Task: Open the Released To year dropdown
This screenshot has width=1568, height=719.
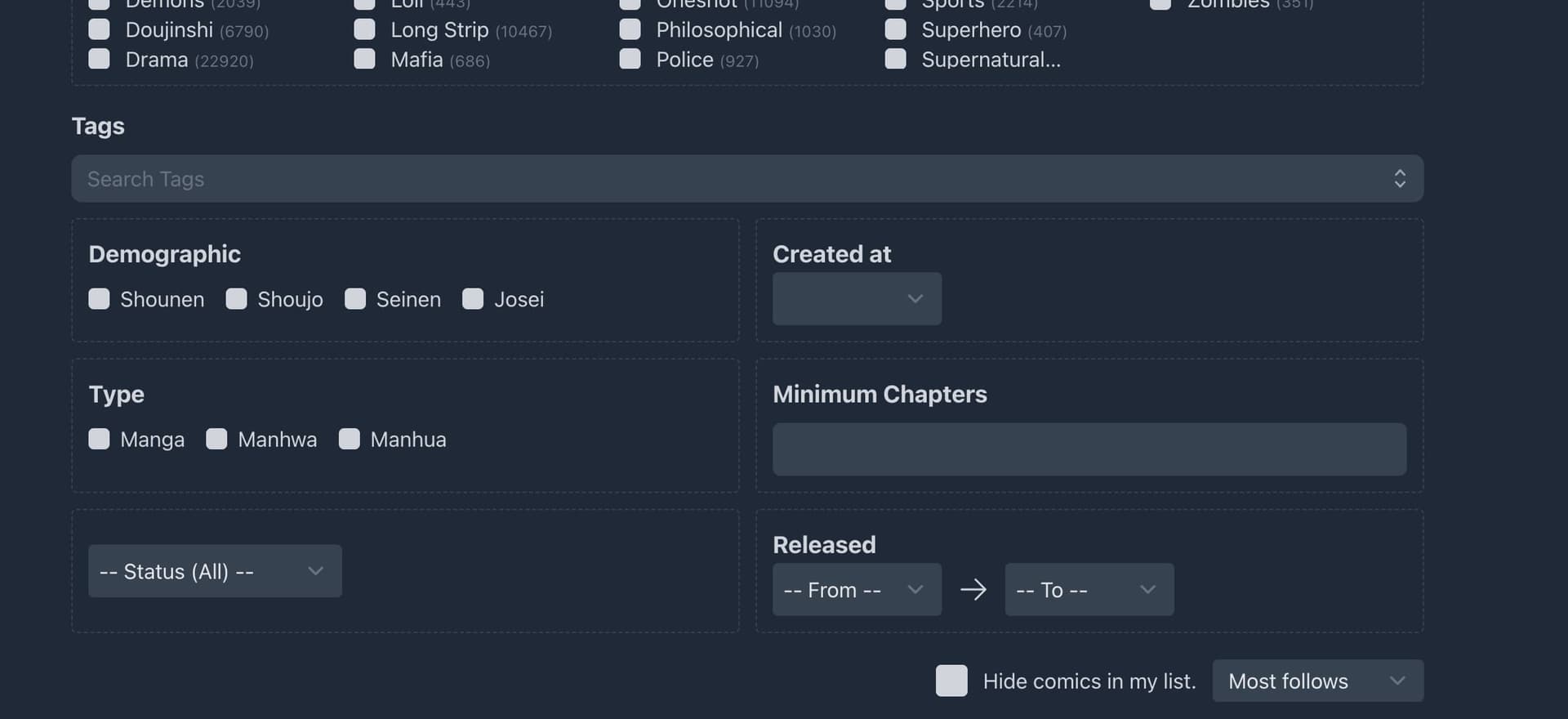Action: coord(1089,590)
